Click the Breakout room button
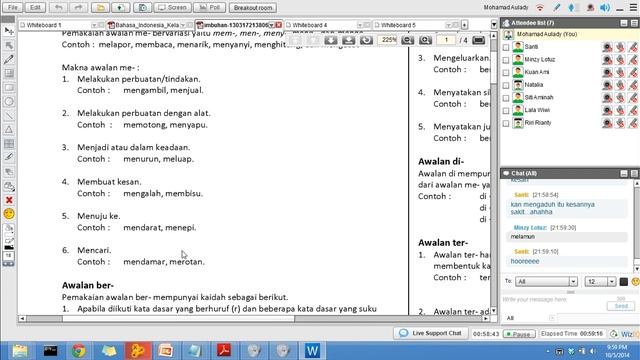The image size is (640, 360). point(253,7)
